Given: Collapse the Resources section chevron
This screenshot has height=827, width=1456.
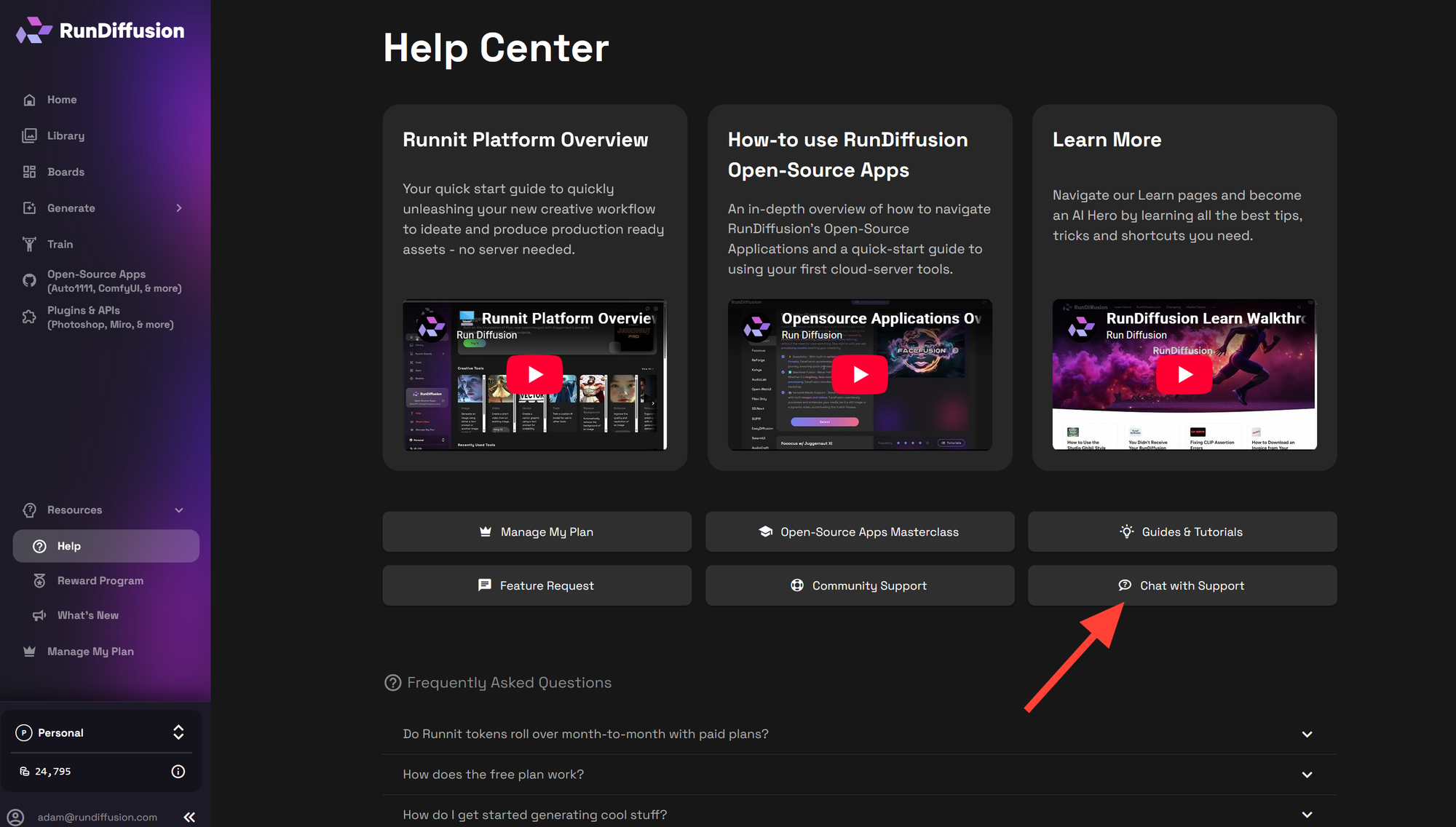Looking at the screenshot, I should click(x=179, y=510).
